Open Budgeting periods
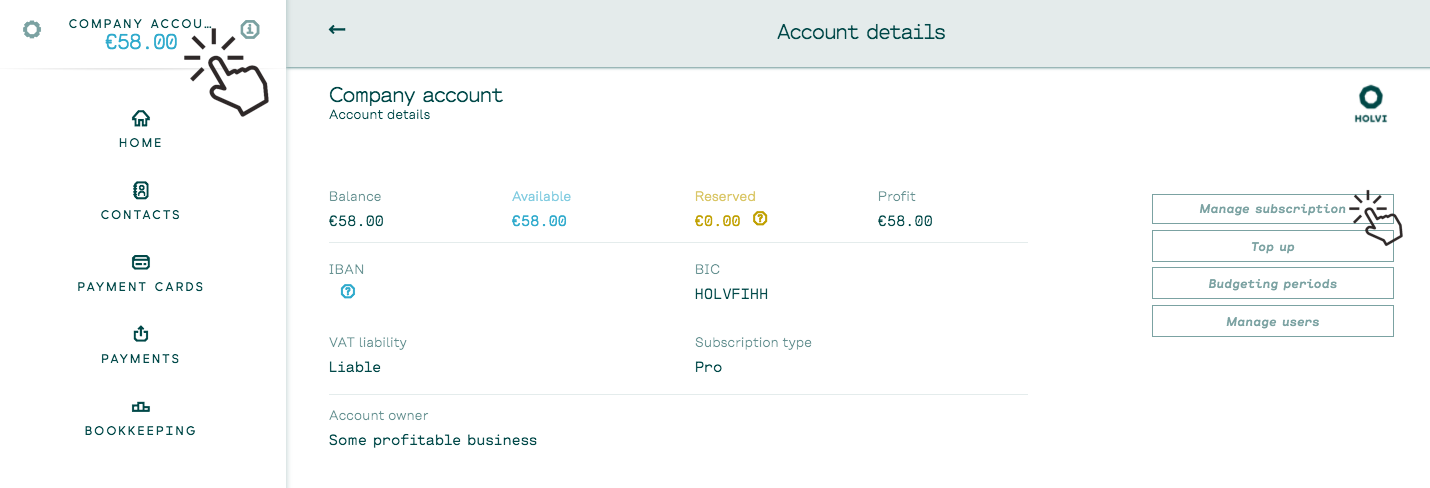Screen dimensions: 1430x488 click(1272, 284)
